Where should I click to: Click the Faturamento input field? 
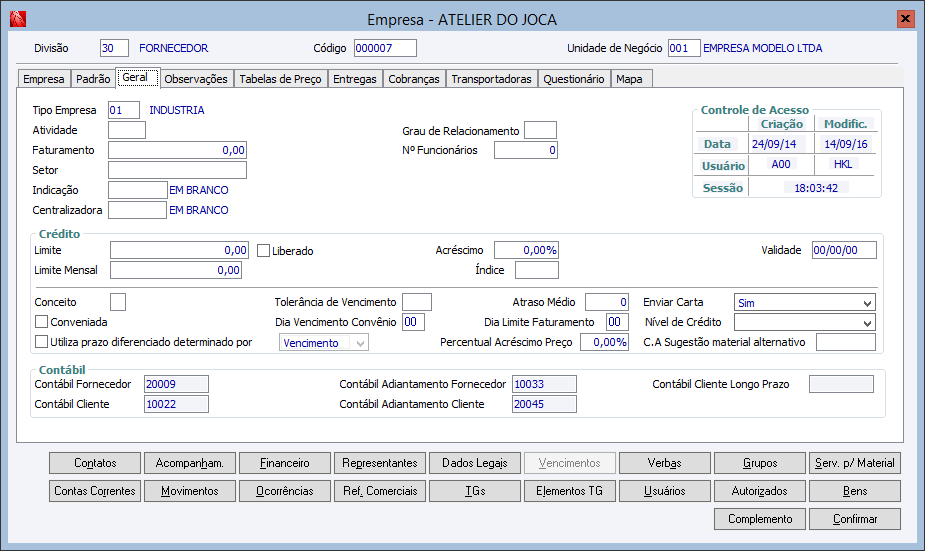pyautogui.click(x=177, y=150)
